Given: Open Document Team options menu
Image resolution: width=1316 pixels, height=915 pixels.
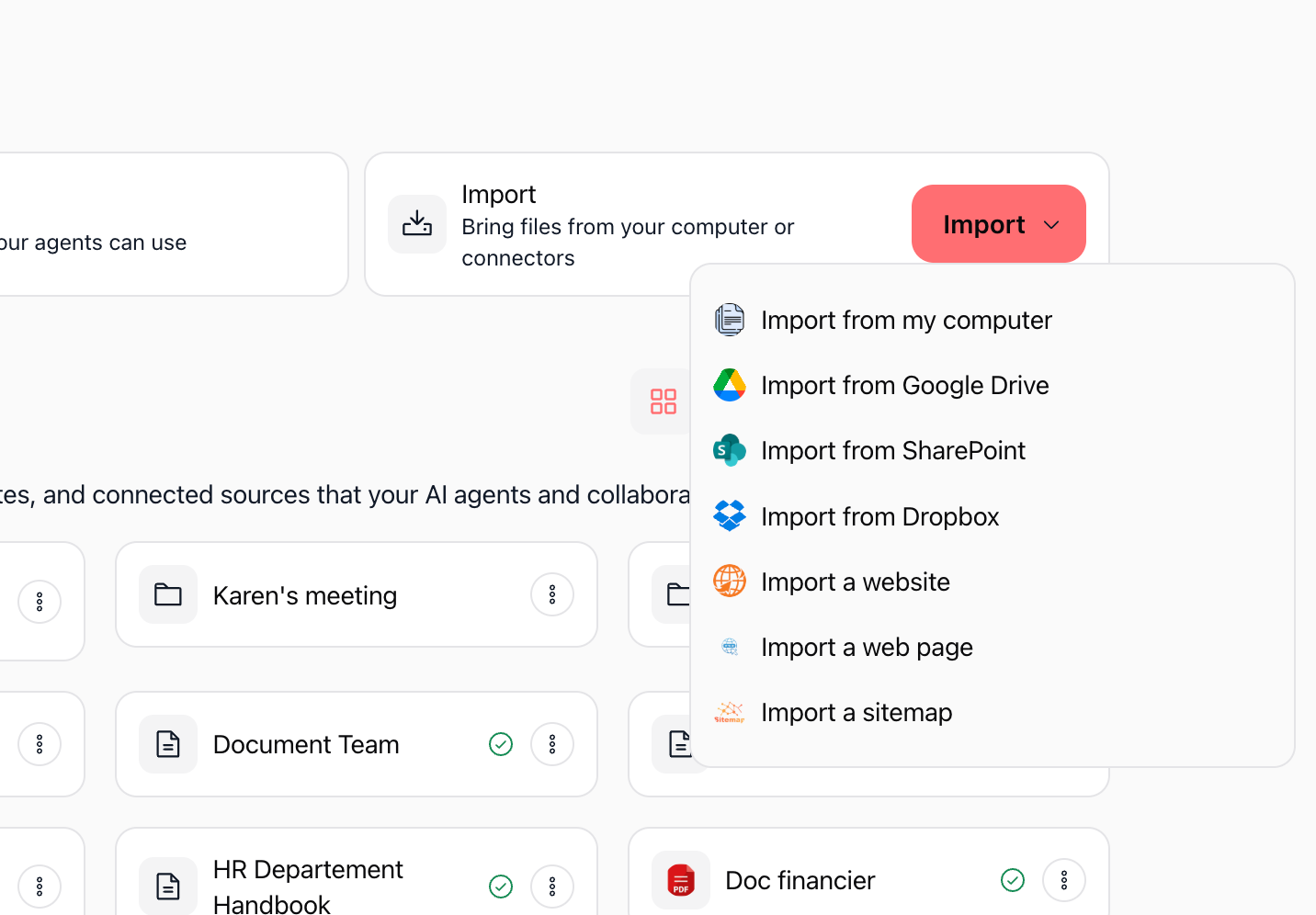Looking at the screenshot, I should pos(552,744).
